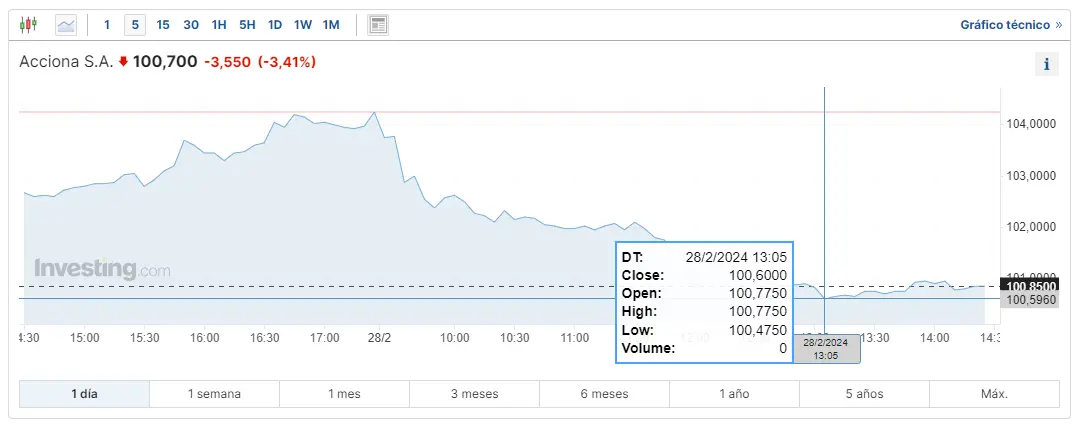This screenshot has width=1083, height=428.
Task: Click the red down arrow next to Acciona
Action: point(123,62)
